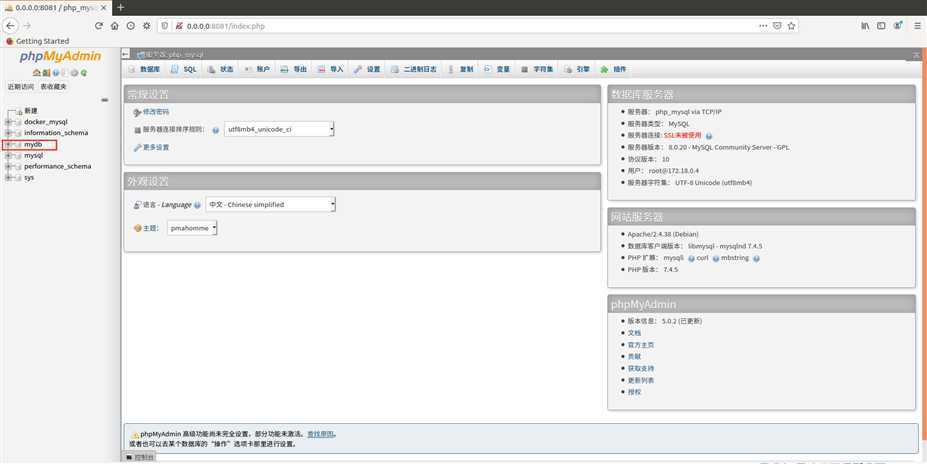This screenshot has height=464, width=927.
Task: Click the phpMyAdmin home icon in sidebar
Action: [x=37, y=72]
